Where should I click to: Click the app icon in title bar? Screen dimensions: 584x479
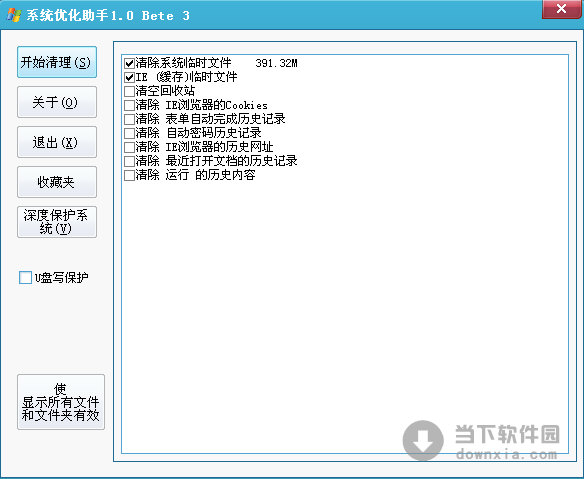pyautogui.click(x=14, y=15)
